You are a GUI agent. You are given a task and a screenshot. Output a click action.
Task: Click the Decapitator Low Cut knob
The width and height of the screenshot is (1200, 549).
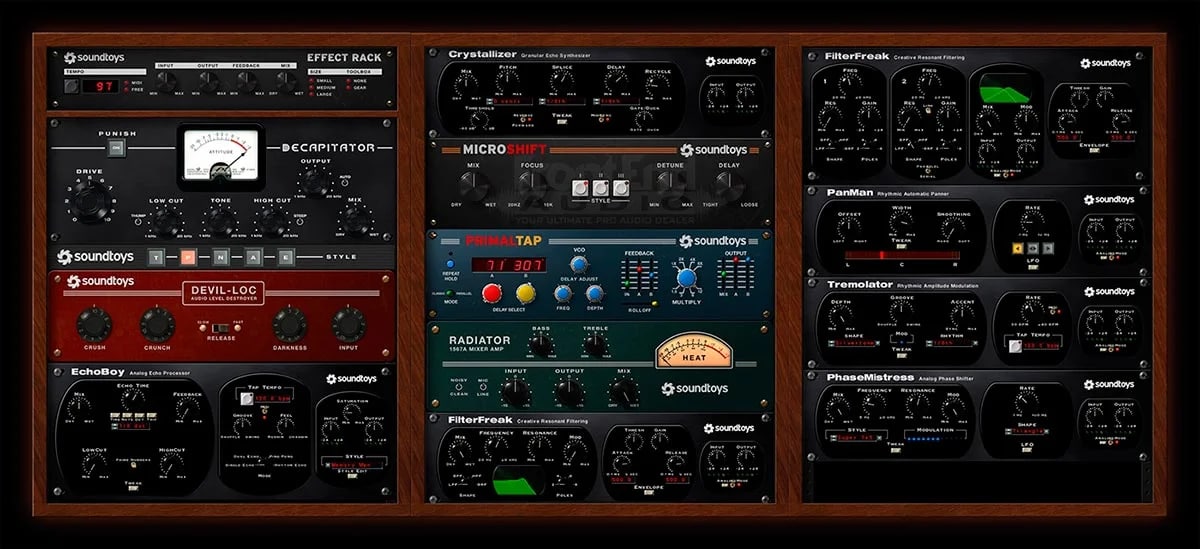pos(166,222)
